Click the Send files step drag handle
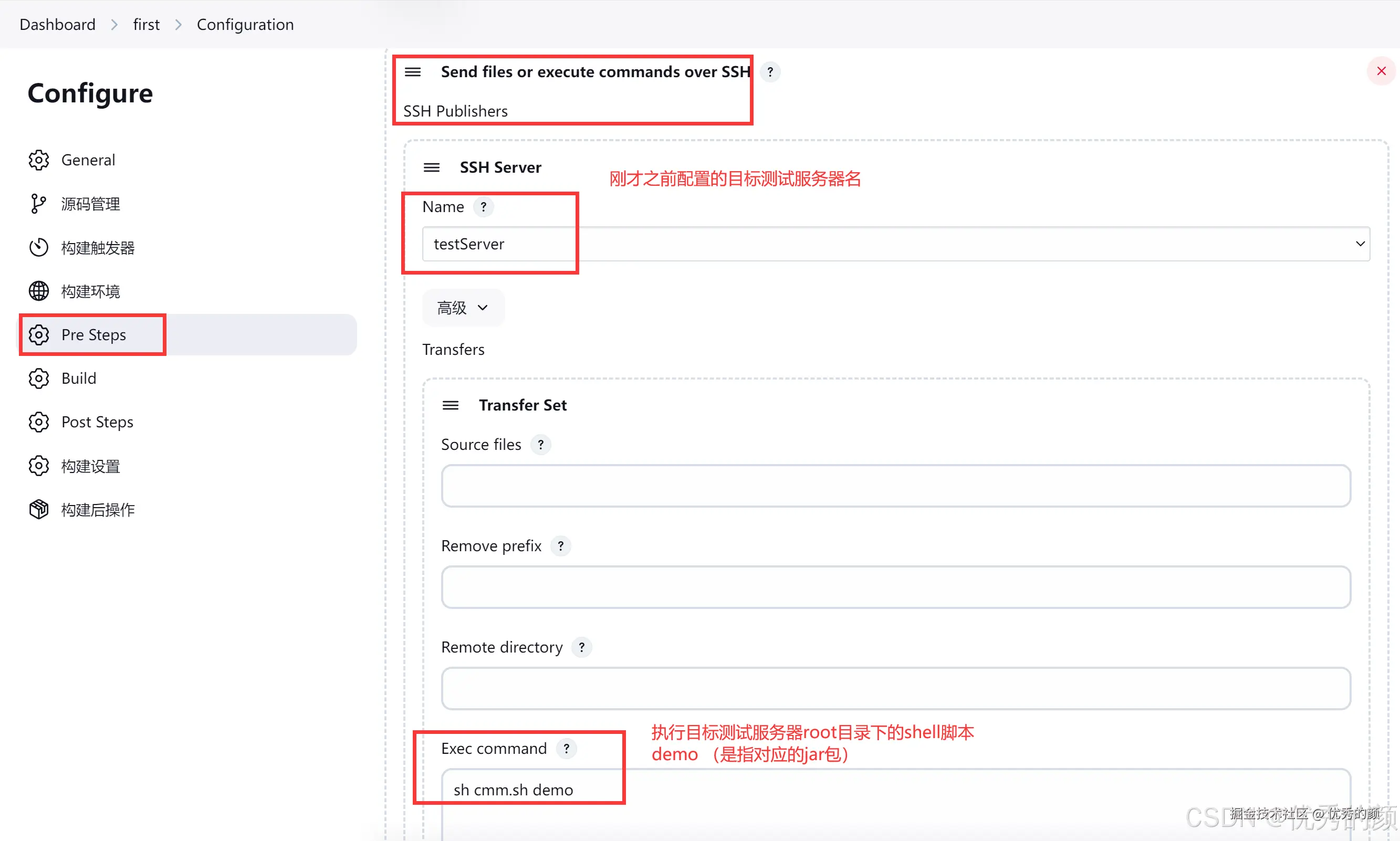1400x841 pixels. (x=412, y=72)
